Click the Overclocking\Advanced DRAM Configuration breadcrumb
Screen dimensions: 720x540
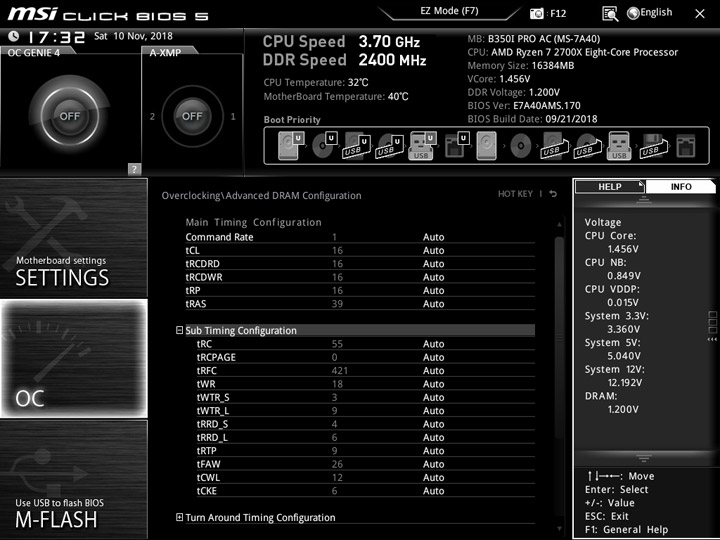(261, 196)
